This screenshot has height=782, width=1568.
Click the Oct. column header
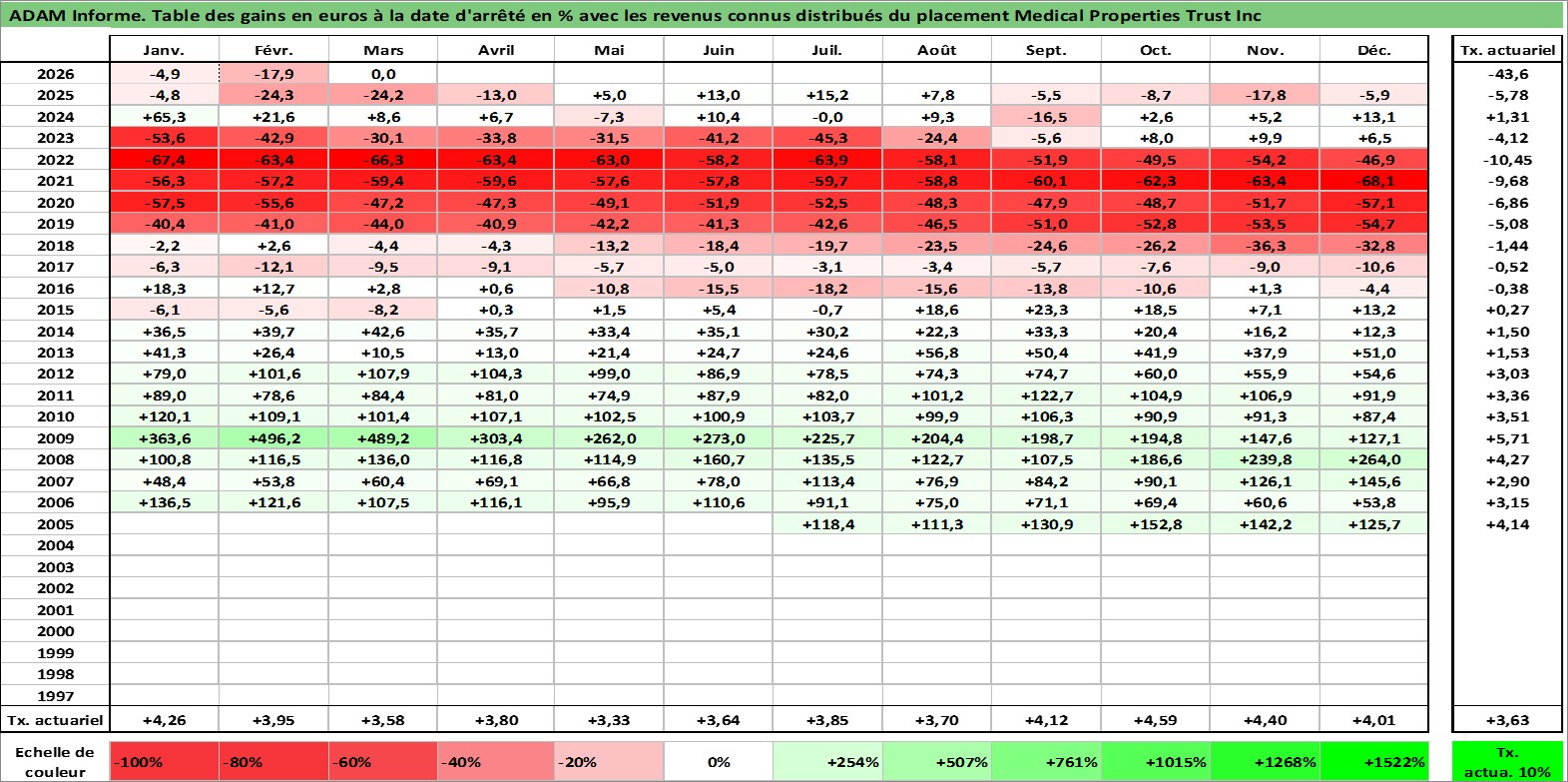(1156, 50)
